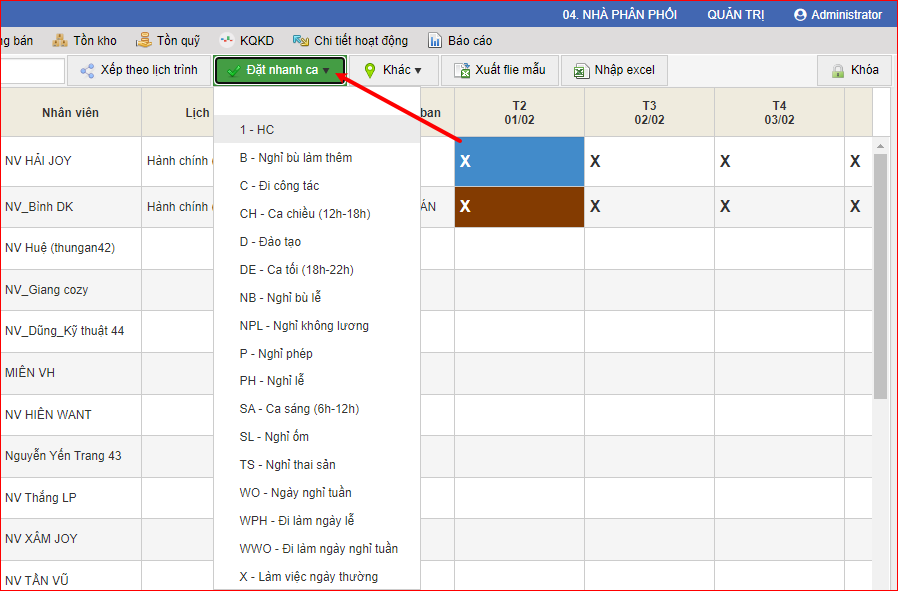The image size is (898, 591).
Task: Pick P - Nghỉ phép option
Action: (317, 353)
